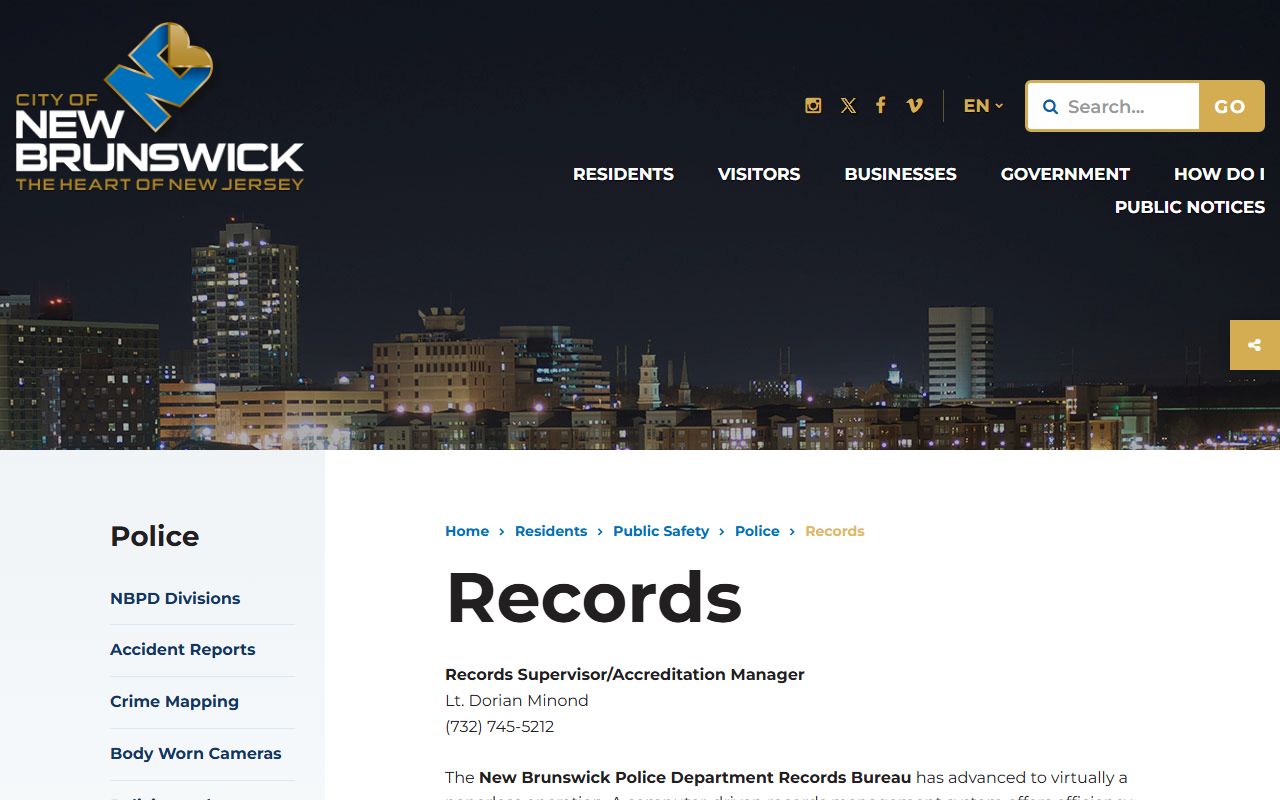Screen dimensions: 1280x800
Task: Expand the EN language dropdown
Action: click(x=983, y=105)
